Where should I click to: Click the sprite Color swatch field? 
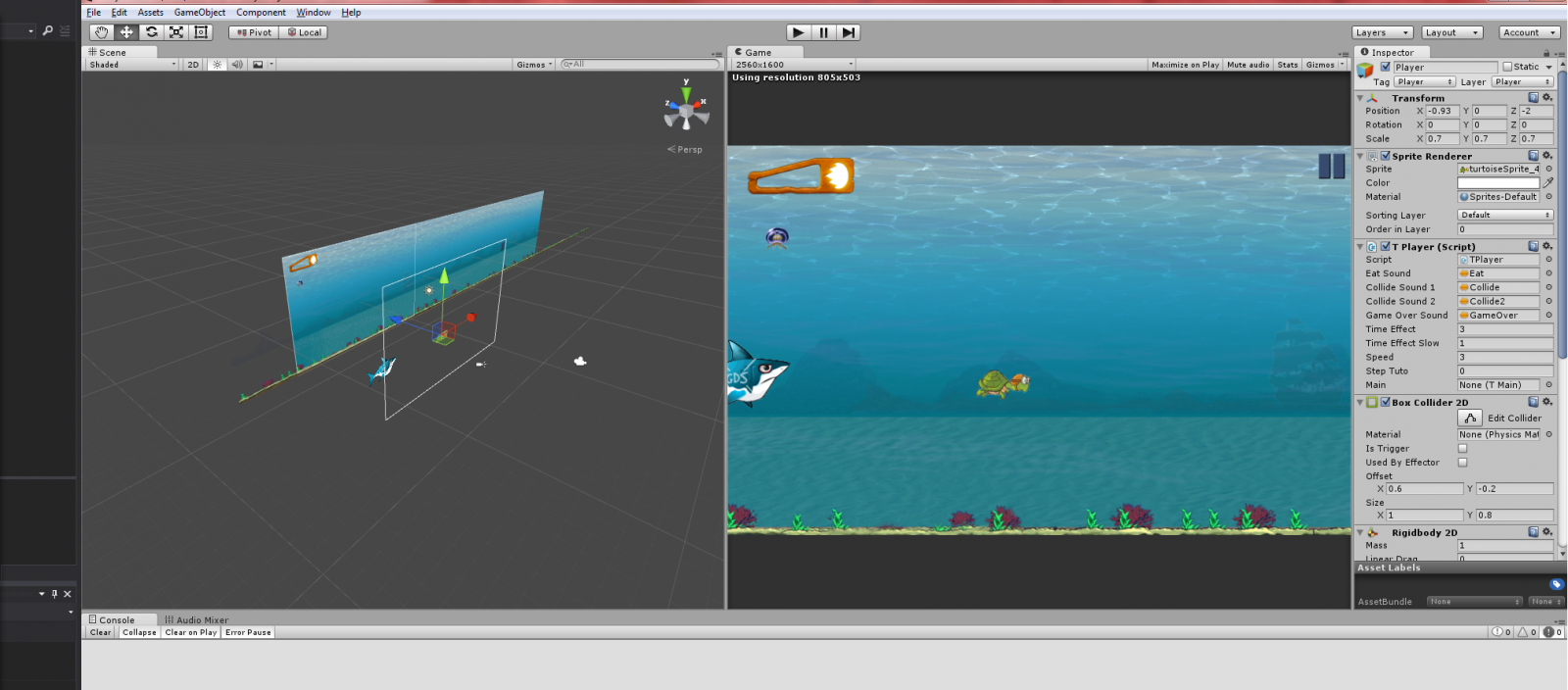tap(1497, 183)
